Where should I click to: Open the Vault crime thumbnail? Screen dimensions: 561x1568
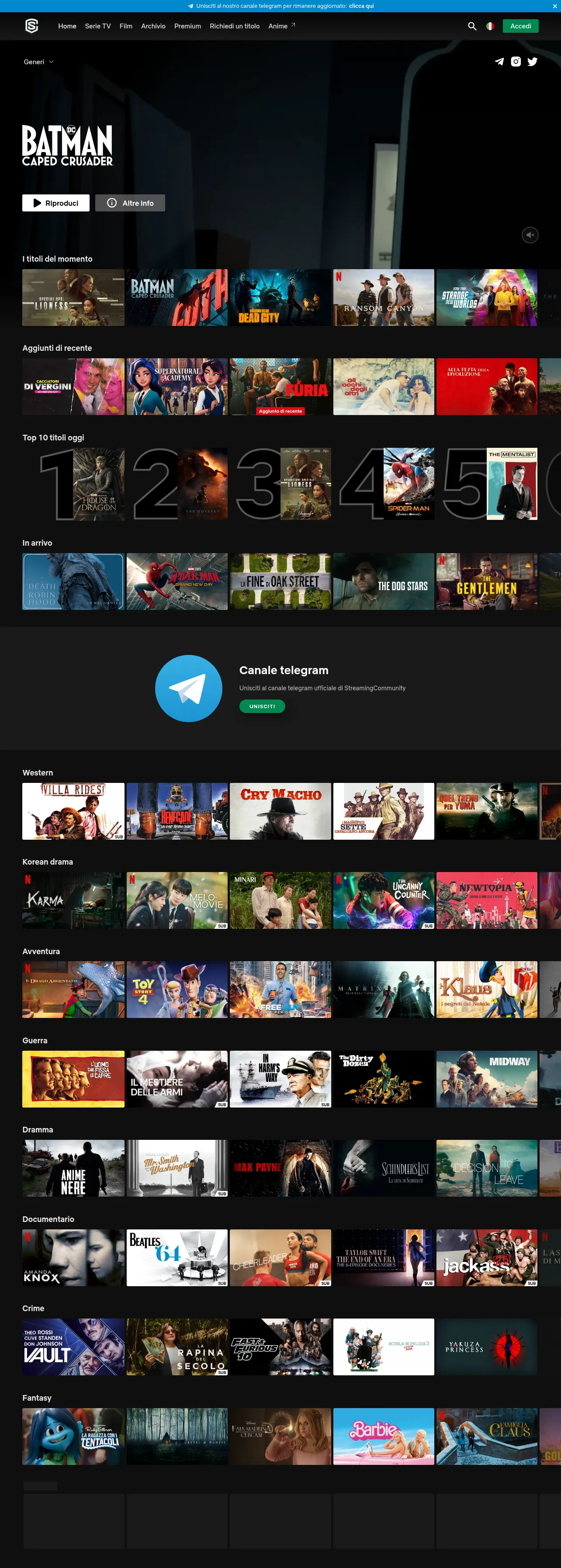pos(74,1347)
